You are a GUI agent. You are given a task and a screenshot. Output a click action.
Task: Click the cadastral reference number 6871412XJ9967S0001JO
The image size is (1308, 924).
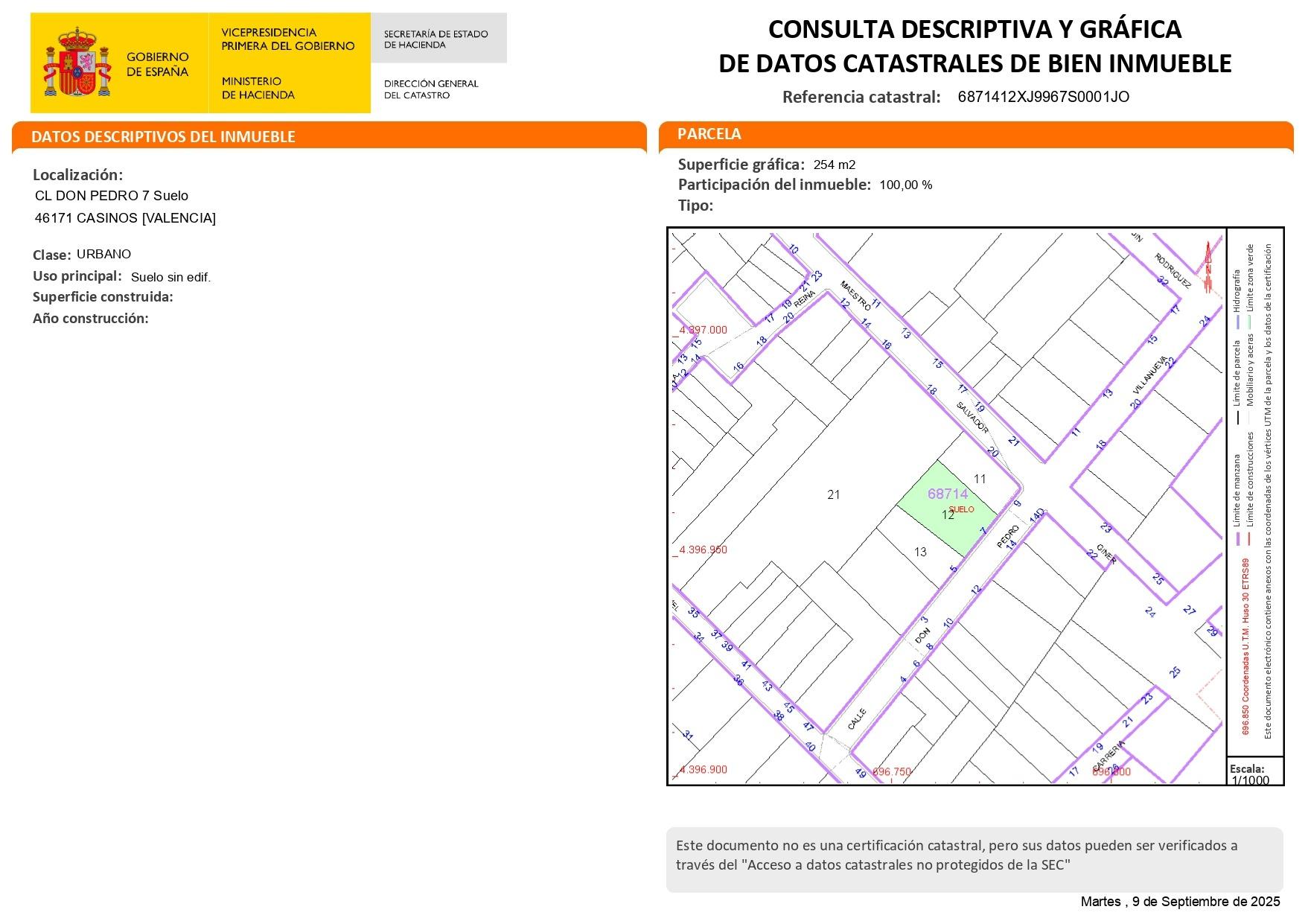point(1043,97)
